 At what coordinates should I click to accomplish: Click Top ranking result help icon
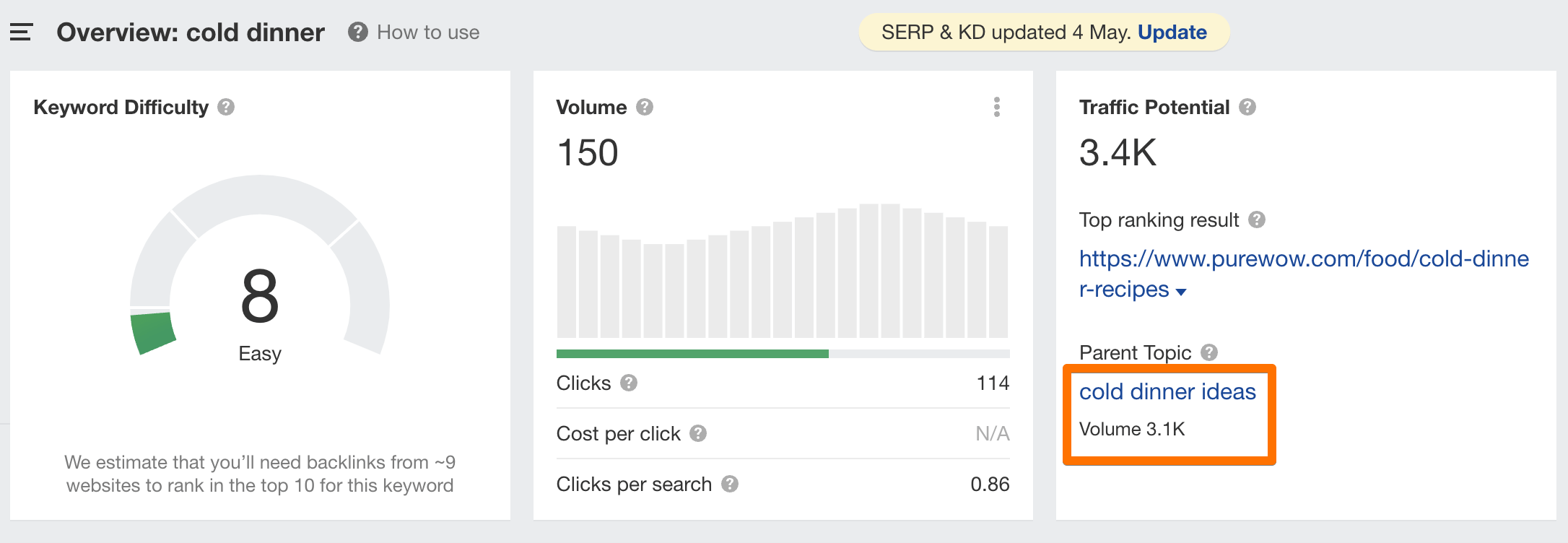pos(1257,220)
